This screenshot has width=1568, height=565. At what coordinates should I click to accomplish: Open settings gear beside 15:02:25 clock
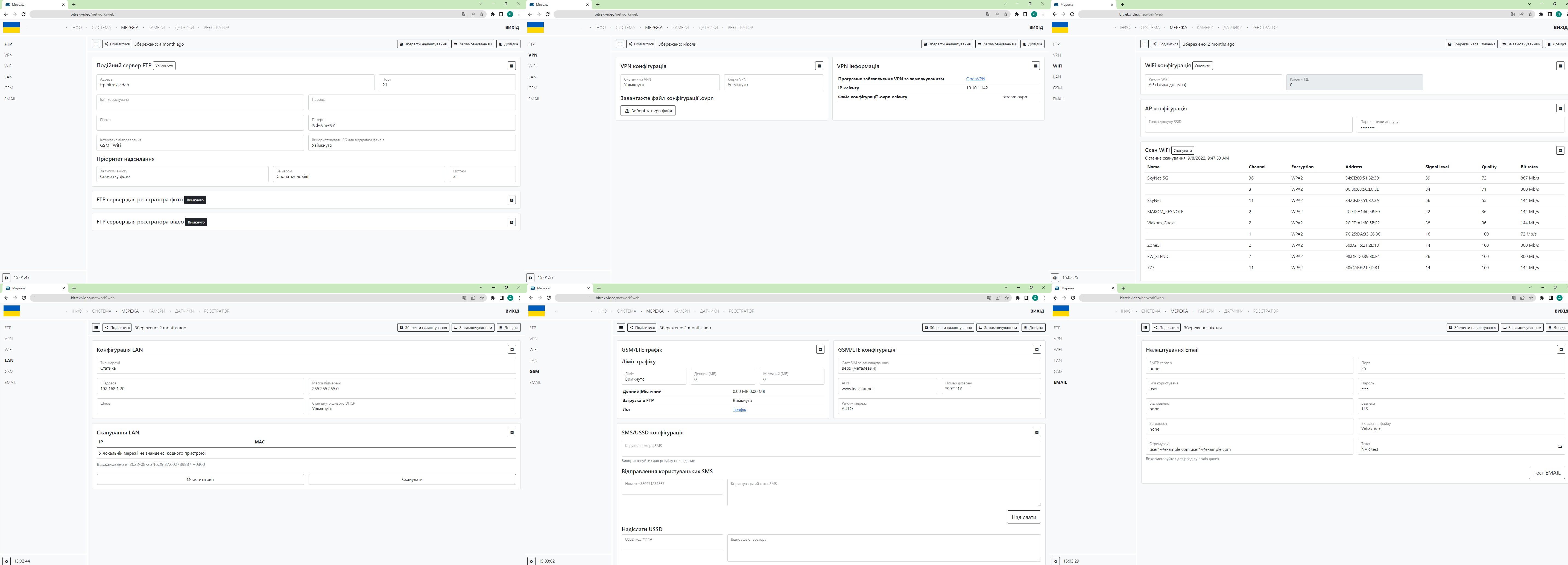click(1055, 277)
